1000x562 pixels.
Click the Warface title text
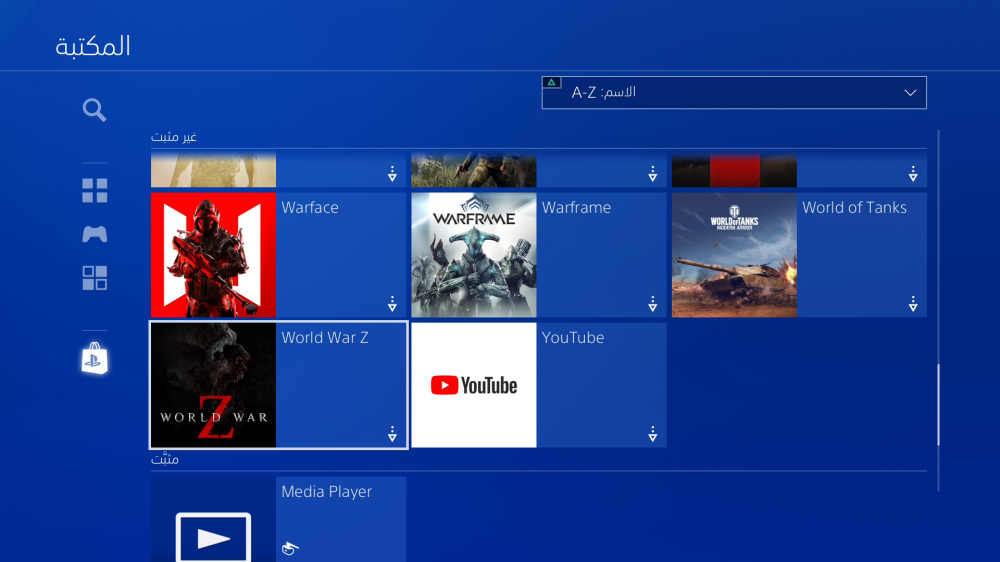(310, 208)
